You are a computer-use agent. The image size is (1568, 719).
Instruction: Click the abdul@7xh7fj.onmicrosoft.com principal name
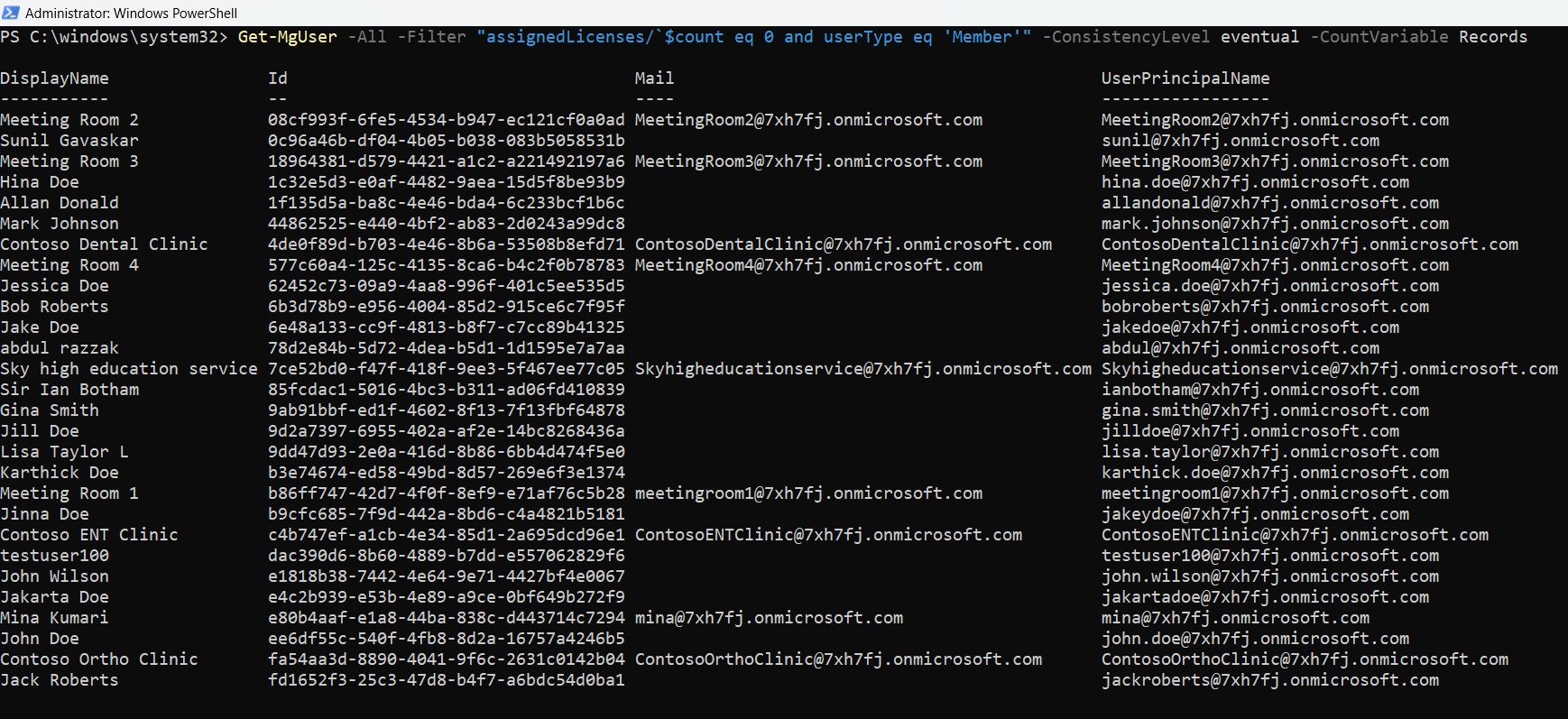point(1241,348)
